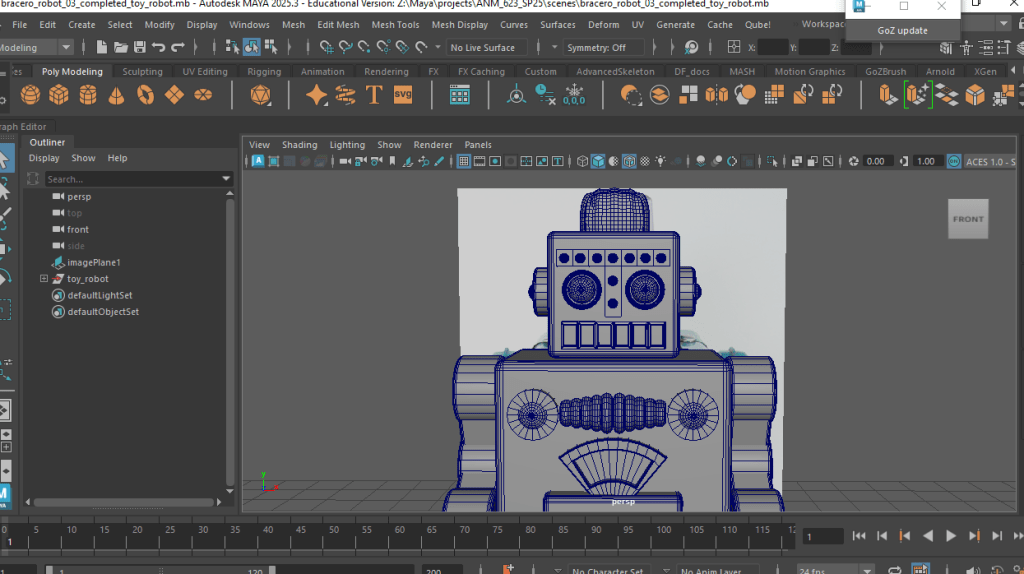Toggle the viewport grid display
The width and height of the screenshot is (1024, 574).
coord(464,161)
